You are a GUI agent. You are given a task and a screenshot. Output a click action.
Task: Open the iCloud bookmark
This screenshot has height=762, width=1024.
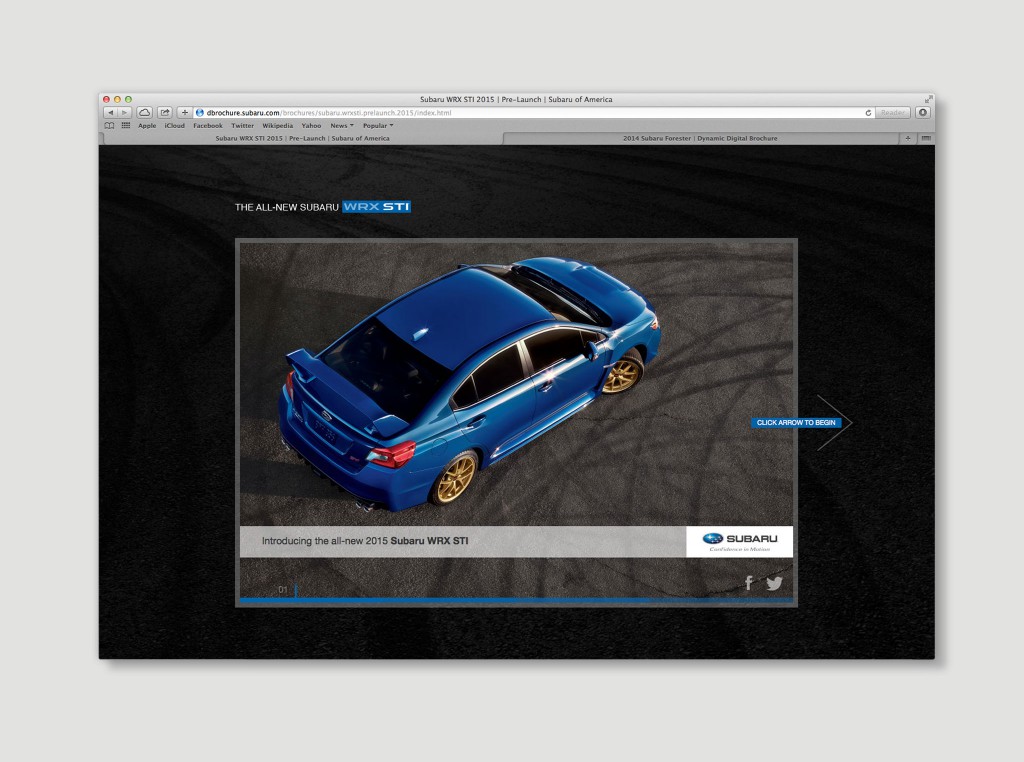coord(174,125)
